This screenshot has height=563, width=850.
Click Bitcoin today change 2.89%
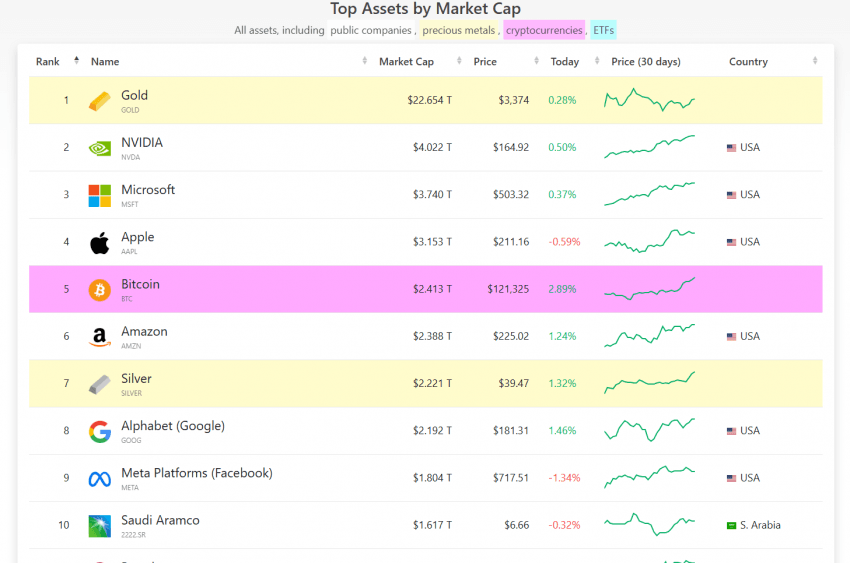tap(562, 289)
